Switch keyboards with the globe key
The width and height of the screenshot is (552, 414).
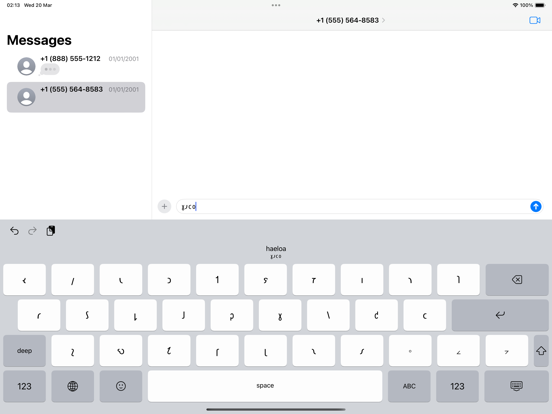(x=73, y=386)
